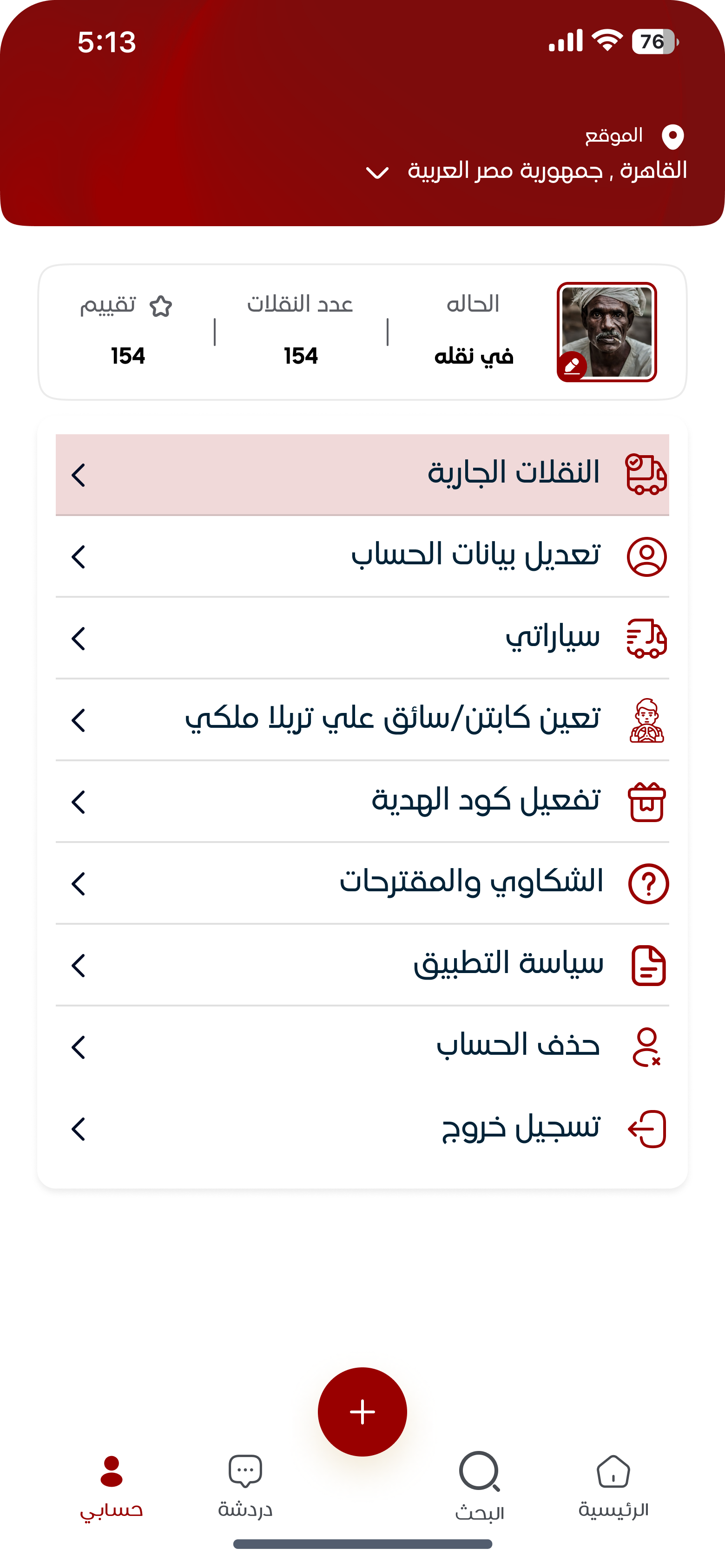
Task: Click the سياراتي delivery truck icon
Action: click(x=646, y=639)
